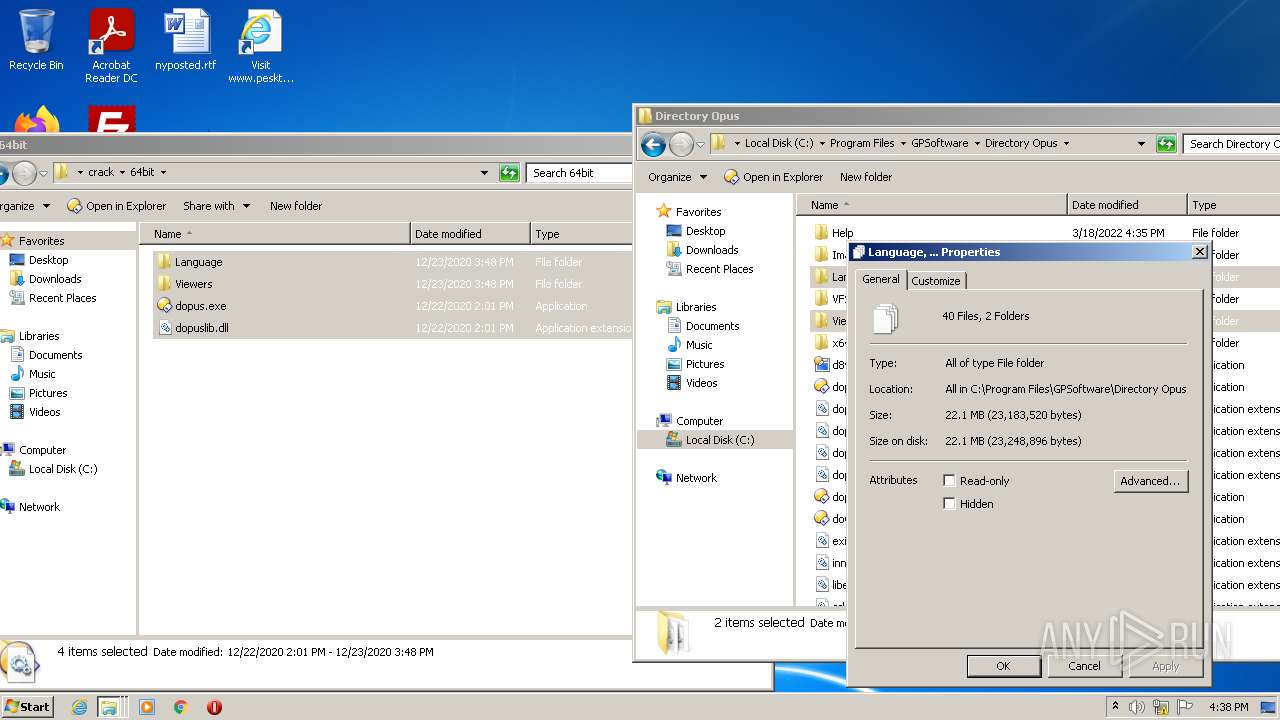
Task: Open the Share with dropdown in 64bit window
Action: (216, 206)
